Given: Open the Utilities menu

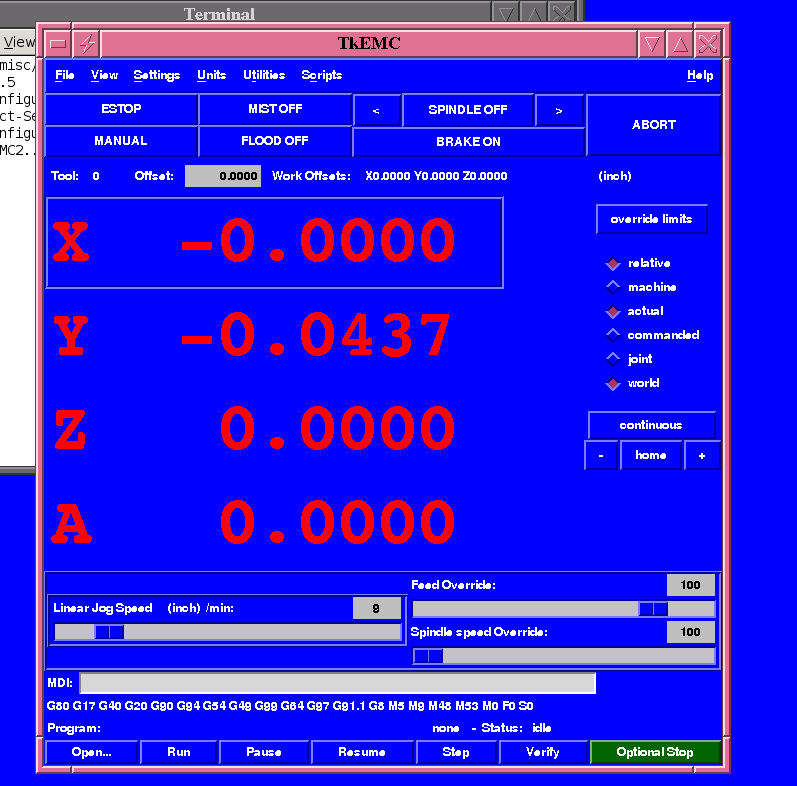Looking at the screenshot, I should click(x=264, y=75).
